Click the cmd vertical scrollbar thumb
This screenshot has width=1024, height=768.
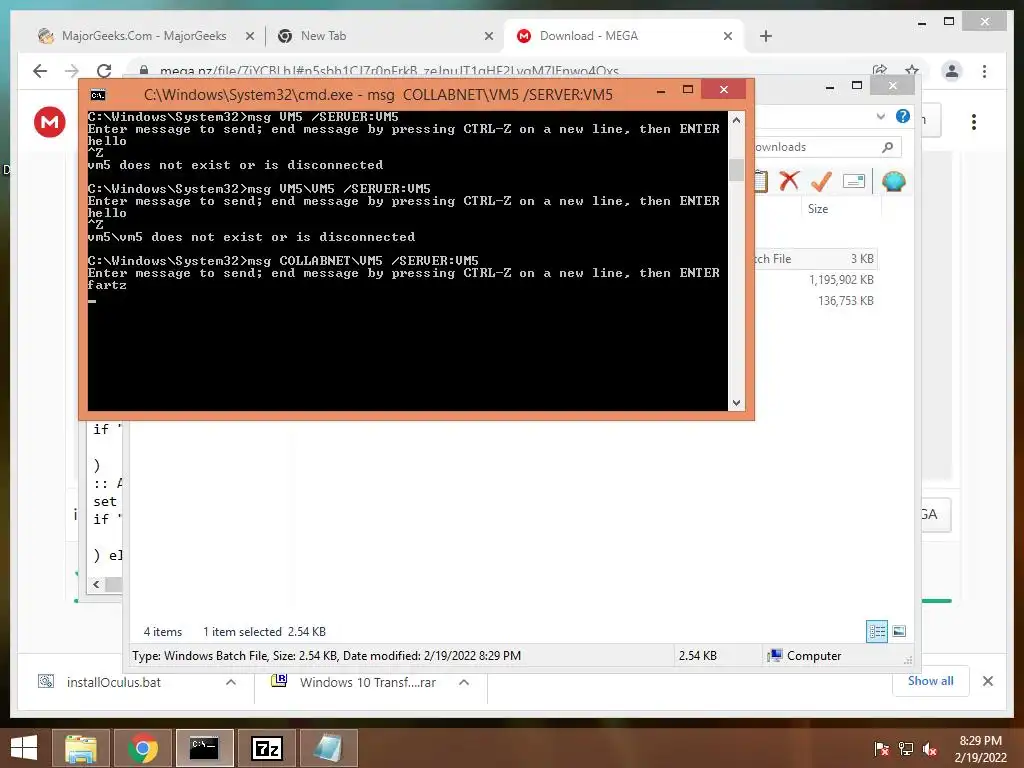click(736, 170)
